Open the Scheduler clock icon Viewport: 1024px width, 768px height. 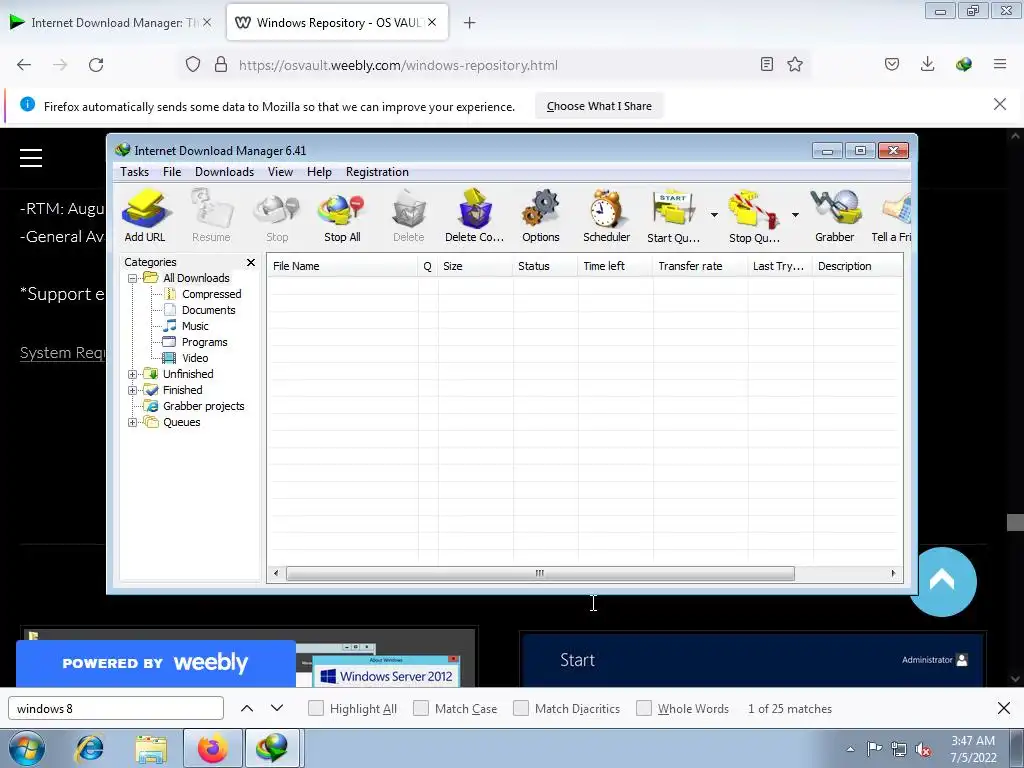pos(607,216)
